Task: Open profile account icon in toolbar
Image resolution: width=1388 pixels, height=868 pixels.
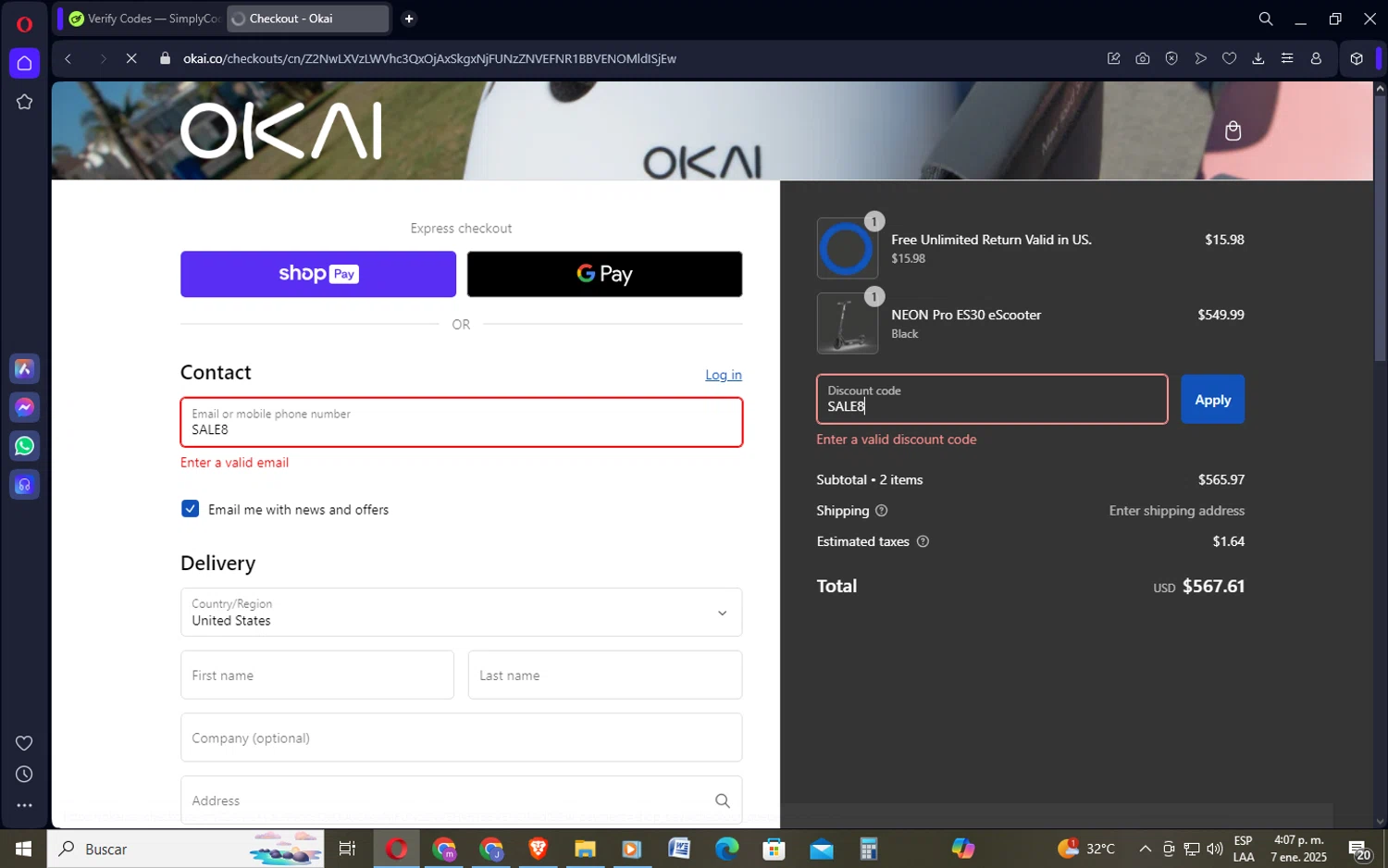Action: (x=1316, y=58)
